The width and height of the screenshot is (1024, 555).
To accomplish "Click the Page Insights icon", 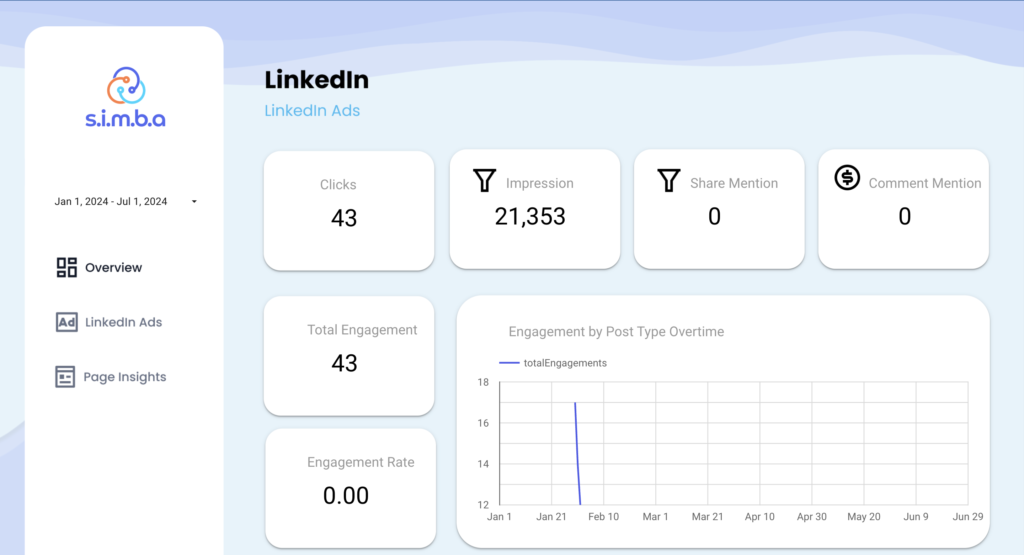I will pos(66,377).
